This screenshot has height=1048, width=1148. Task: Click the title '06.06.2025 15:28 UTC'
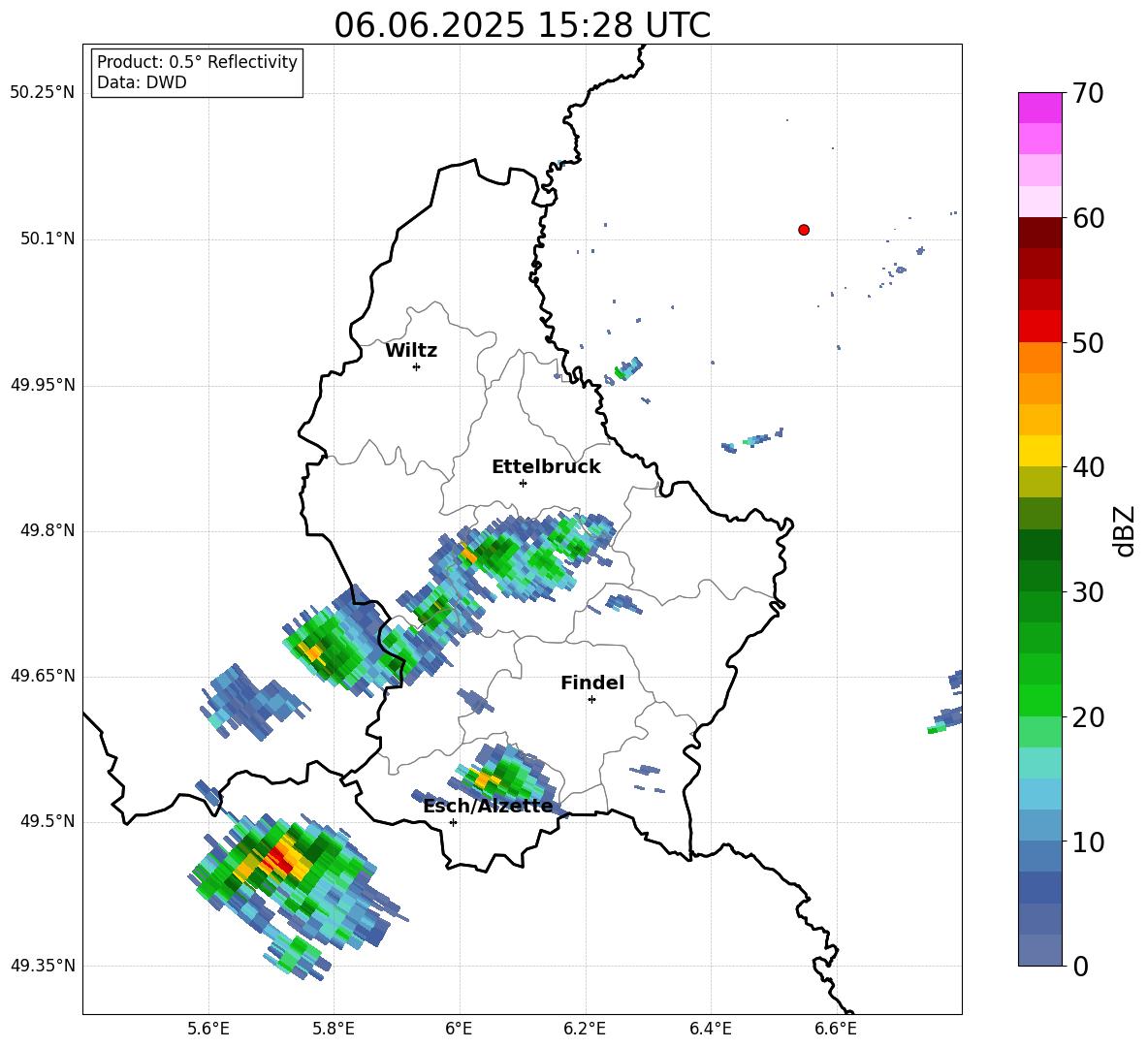(x=522, y=25)
